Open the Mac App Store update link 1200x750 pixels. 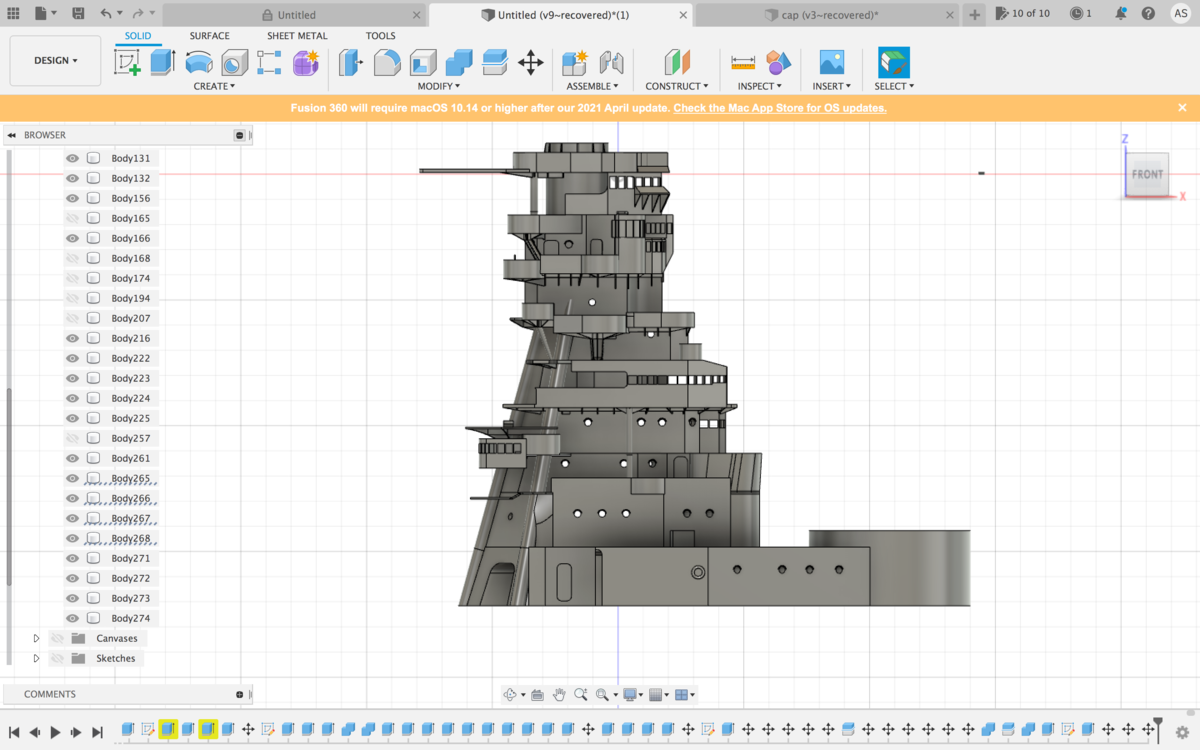coord(780,108)
